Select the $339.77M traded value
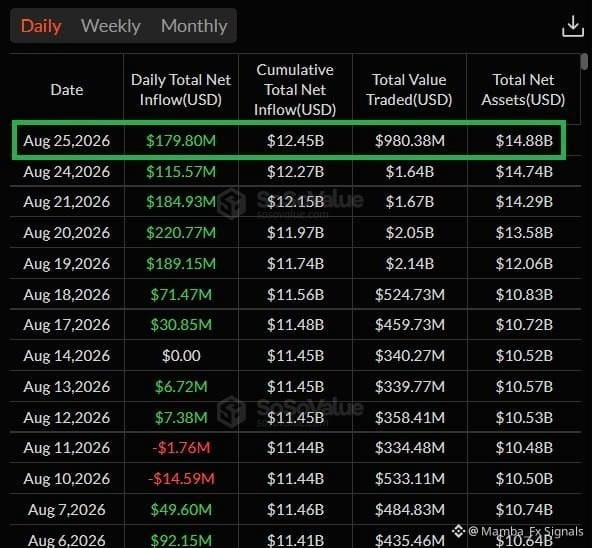Viewport: 592px width, 548px height. [410, 387]
